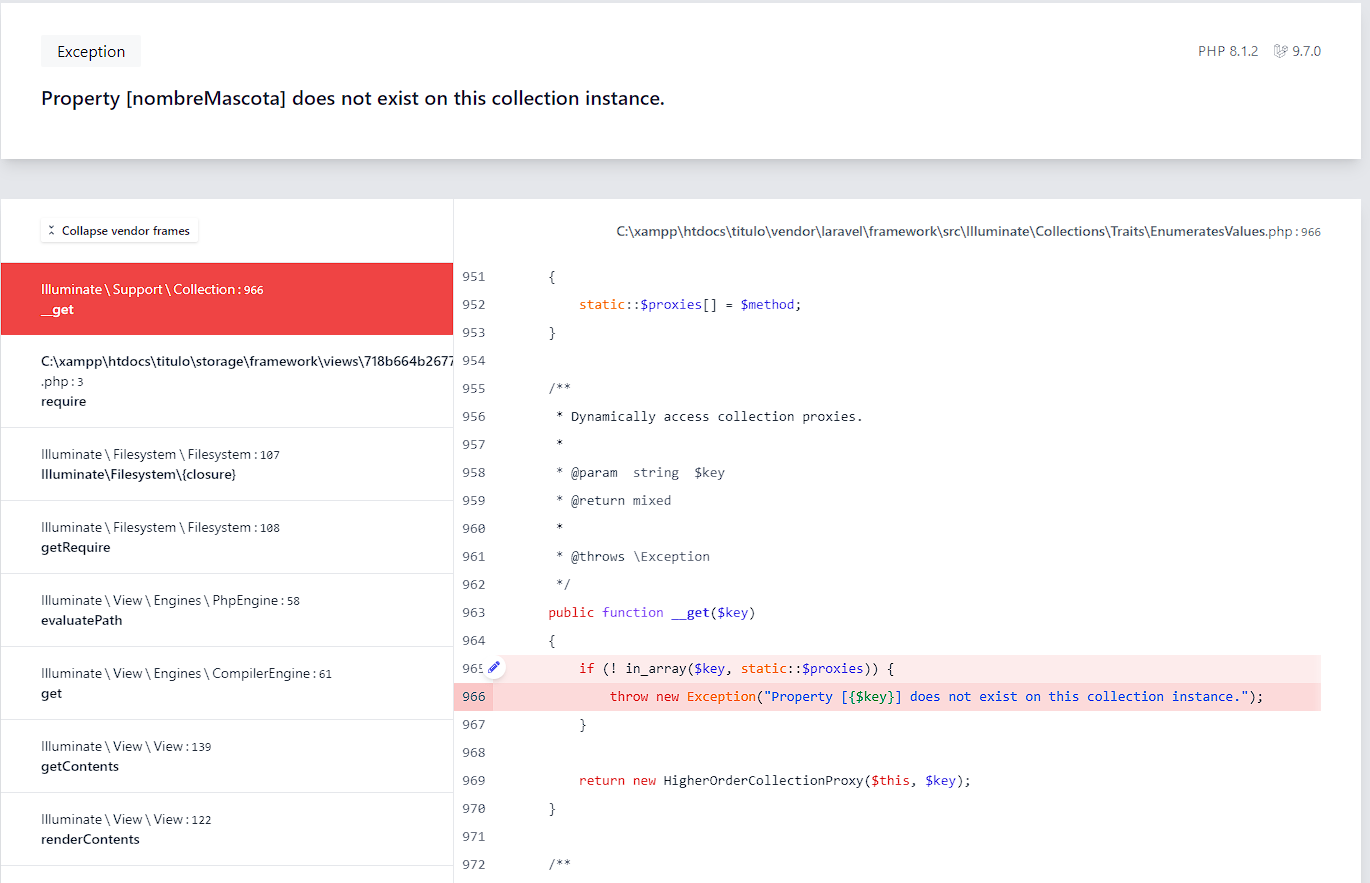Click line 965 in_array condition code

[736, 668]
